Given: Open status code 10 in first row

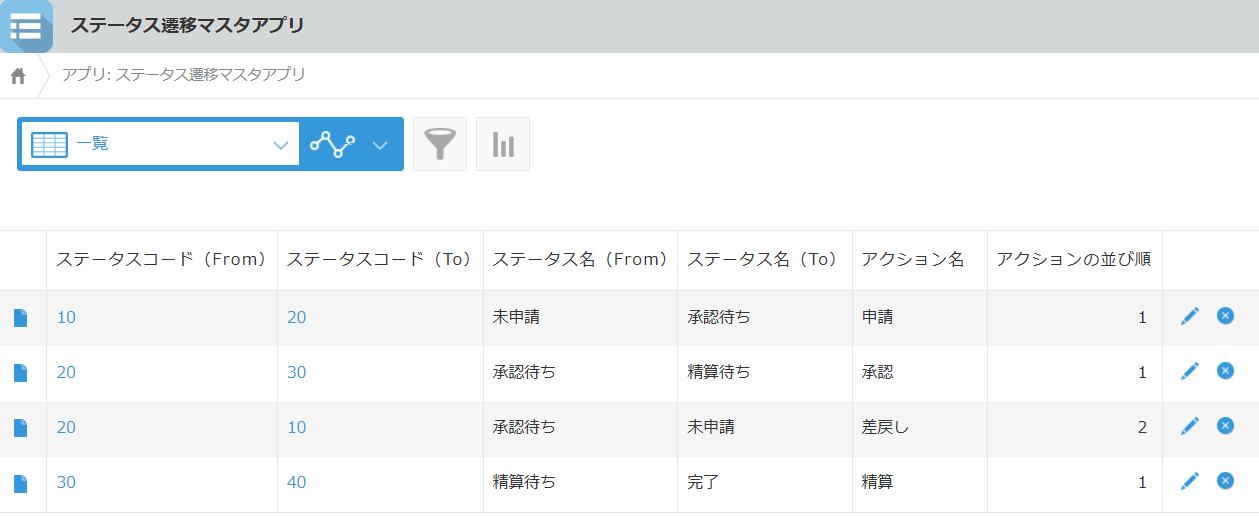Looking at the screenshot, I should [66, 317].
